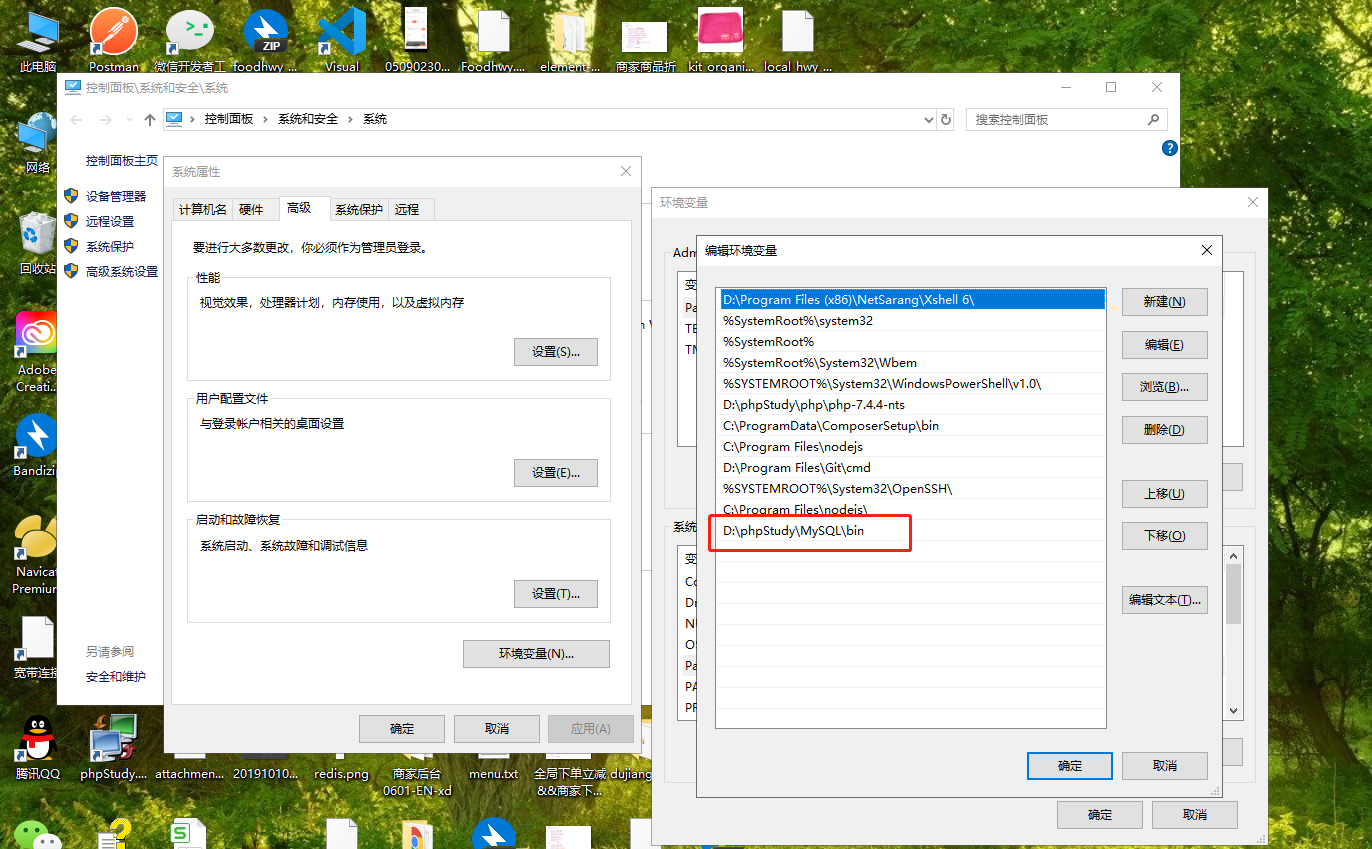
Task: Click the 编辑文本(T) button
Action: pos(1165,600)
